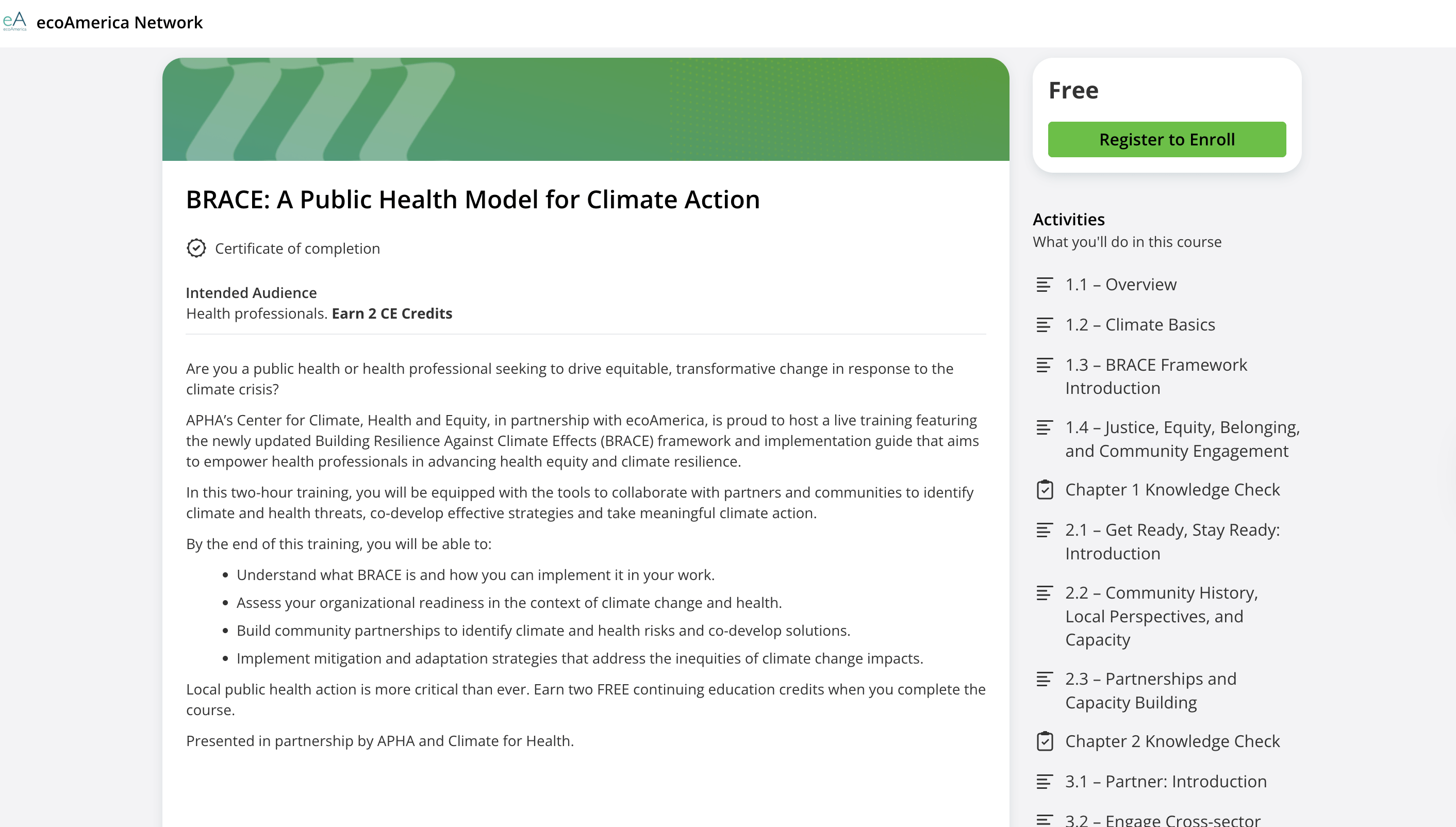Click the course title BRACE heading
Screen dimensions: 1456x827
click(x=472, y=200)
